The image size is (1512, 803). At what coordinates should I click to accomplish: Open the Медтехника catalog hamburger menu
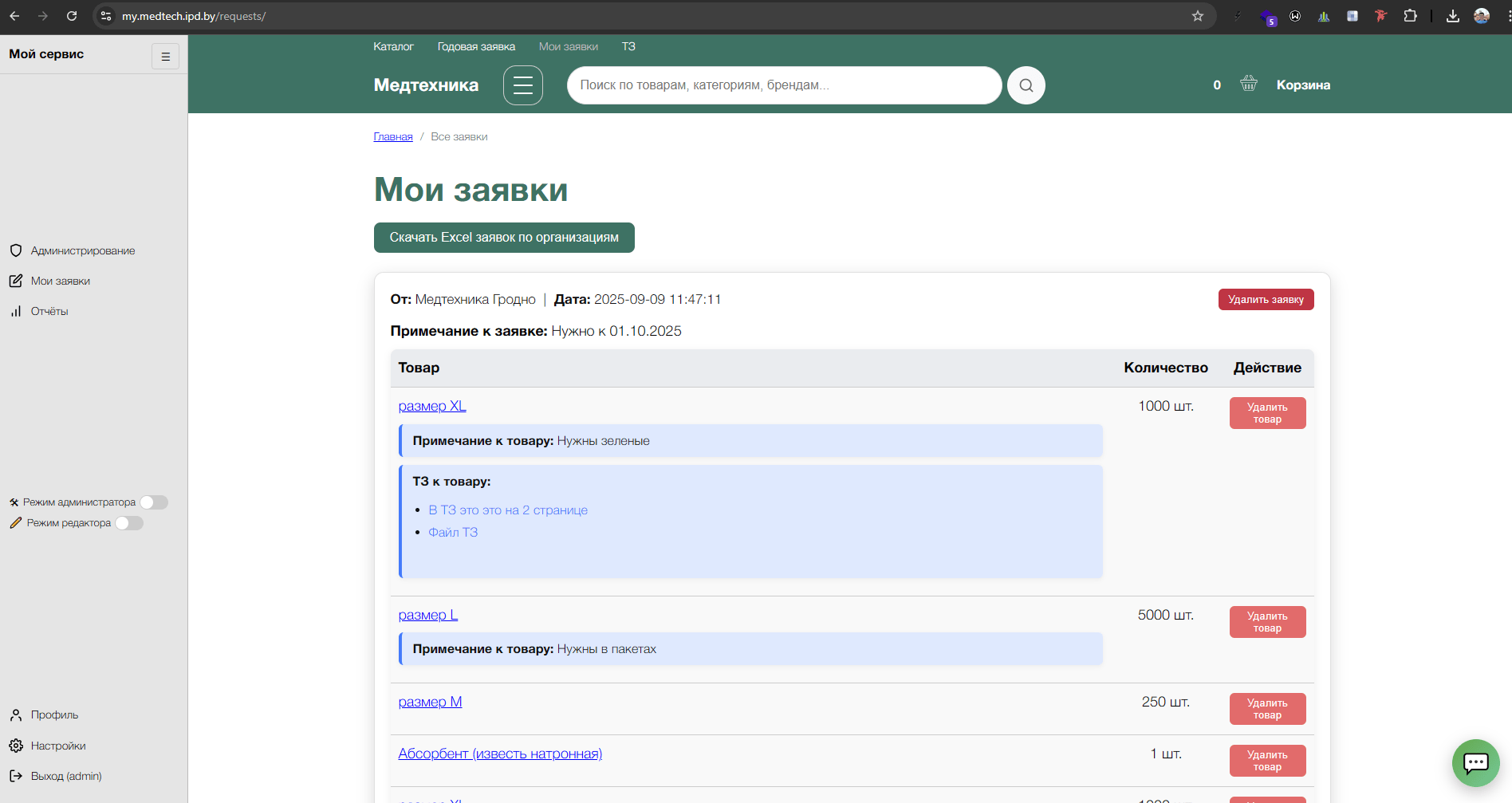pyautogui.click(x=522, y=85)
